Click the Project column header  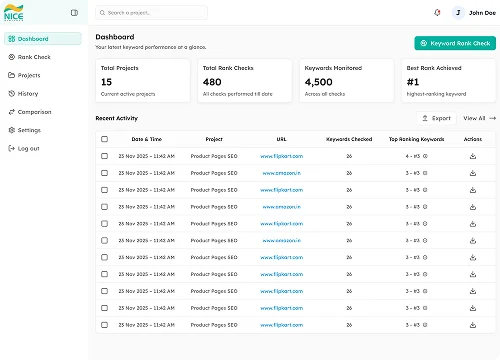pyautogui.click(x=214, y=139)
